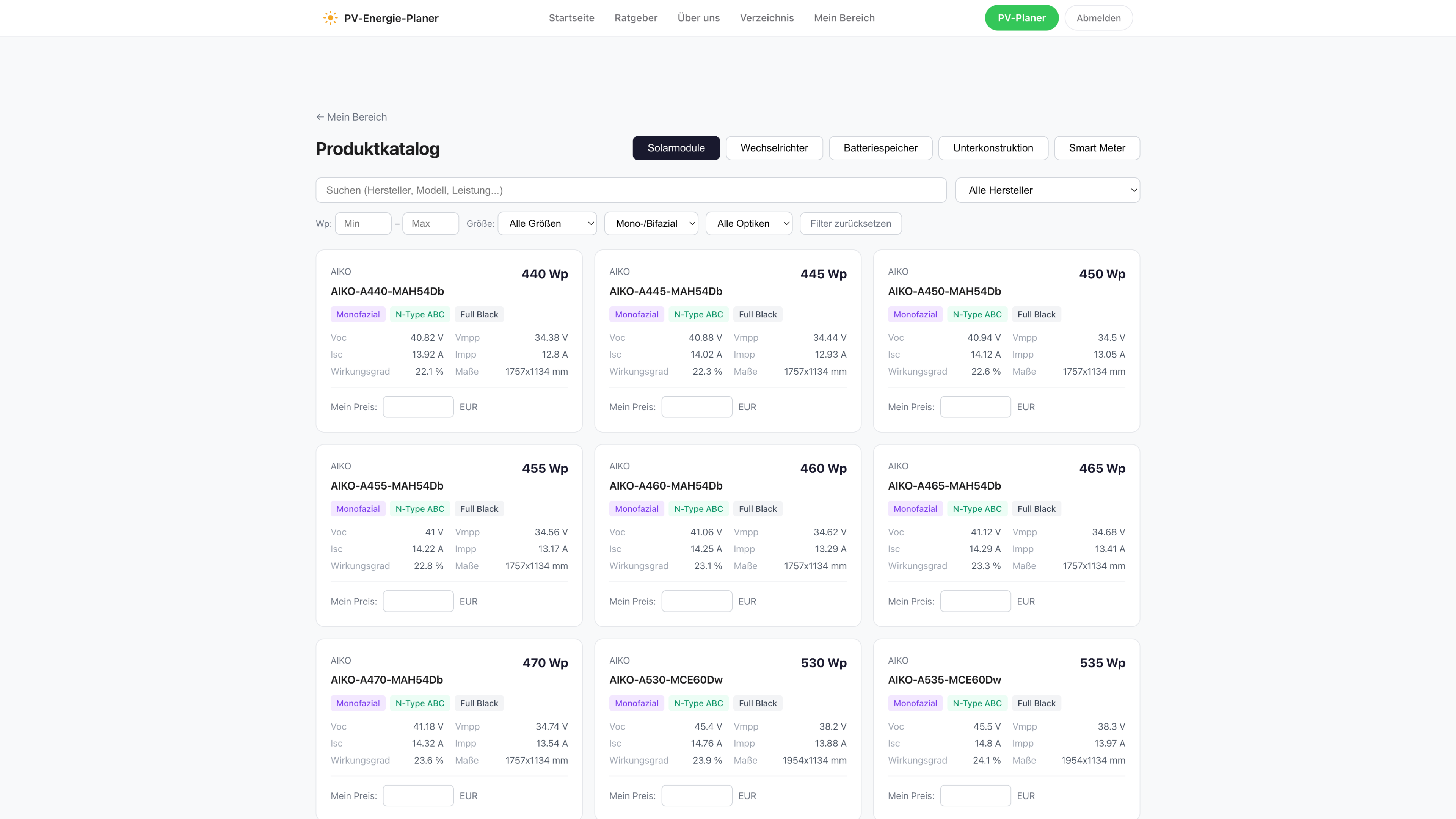Expand the Alle Größen size dropdown
1456x819 pixels.
[546, 224]
